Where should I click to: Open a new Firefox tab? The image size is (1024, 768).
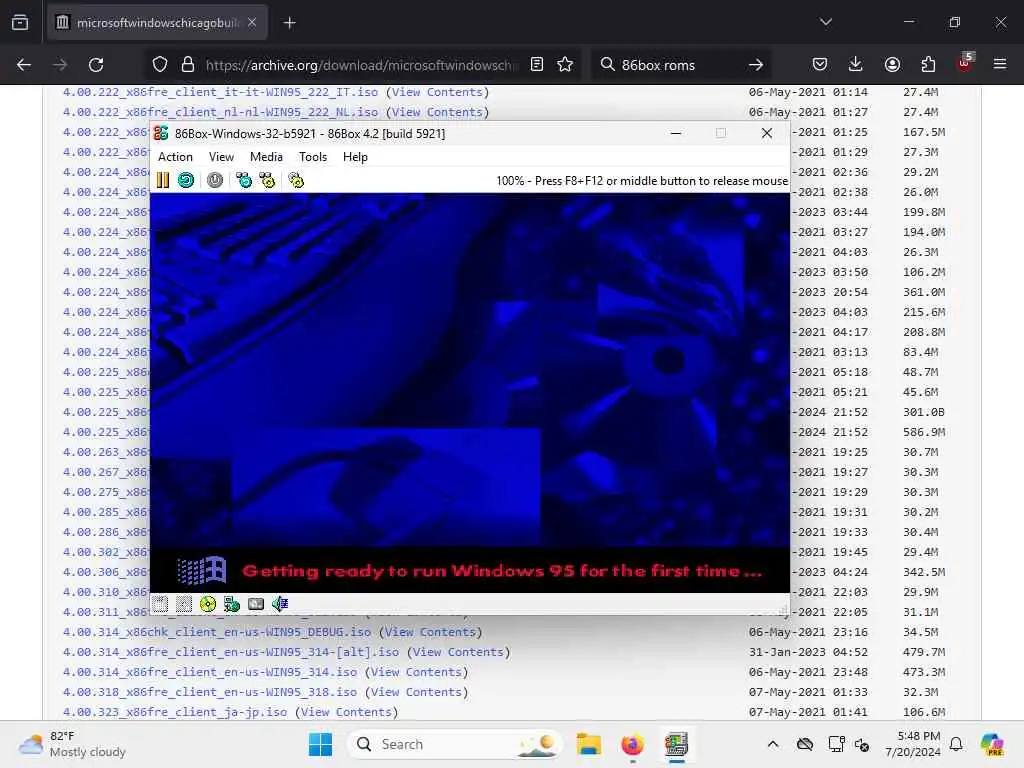point(289,23)
